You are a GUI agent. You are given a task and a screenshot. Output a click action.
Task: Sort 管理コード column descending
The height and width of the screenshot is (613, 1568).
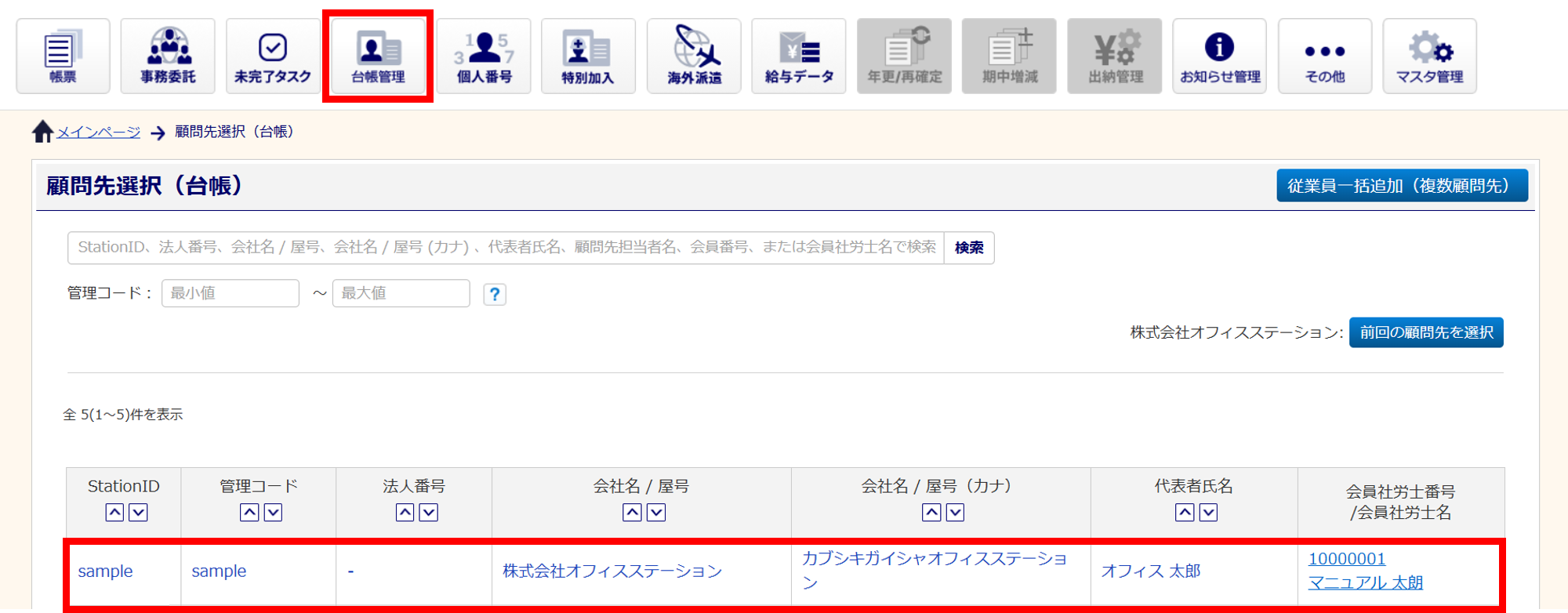(273, 513)
